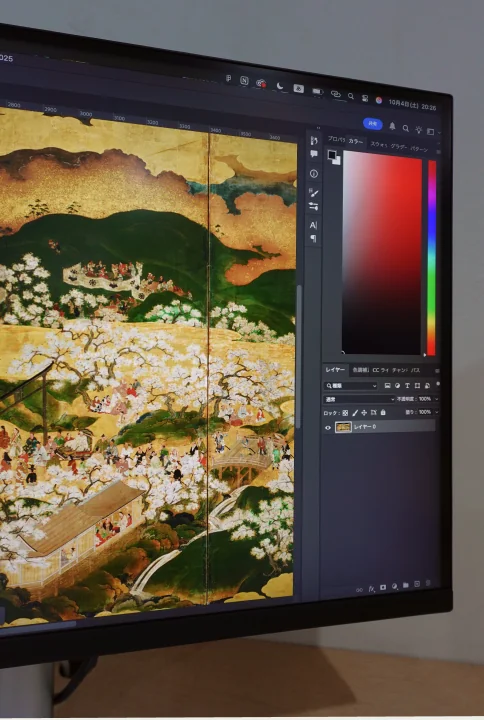Click the link layers icon
This screenshot has width=484, height=720.
[360, 590]
